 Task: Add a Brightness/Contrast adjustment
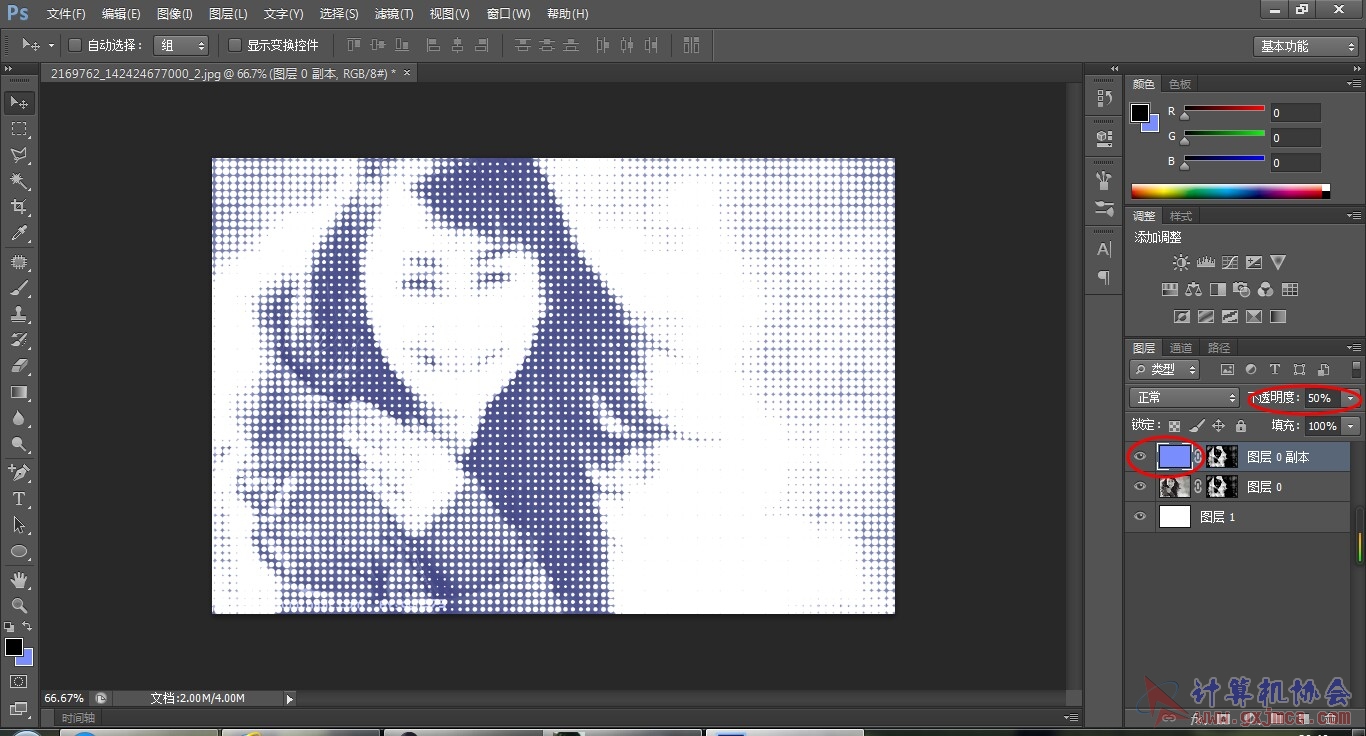tap(1181, 263)
